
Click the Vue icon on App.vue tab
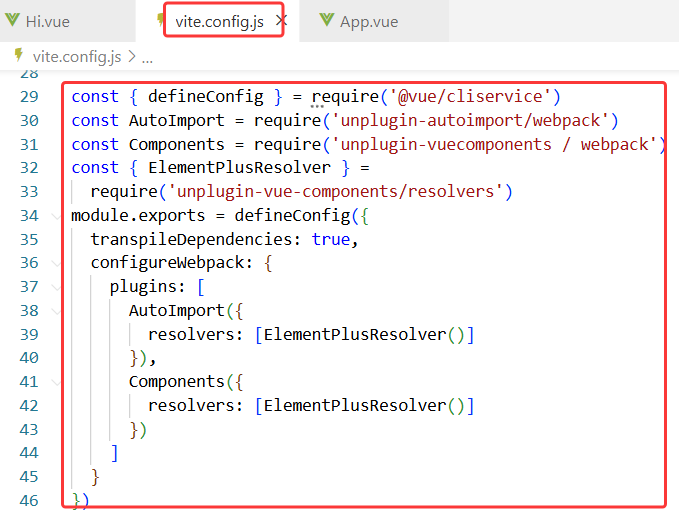[x=327, y=20]
